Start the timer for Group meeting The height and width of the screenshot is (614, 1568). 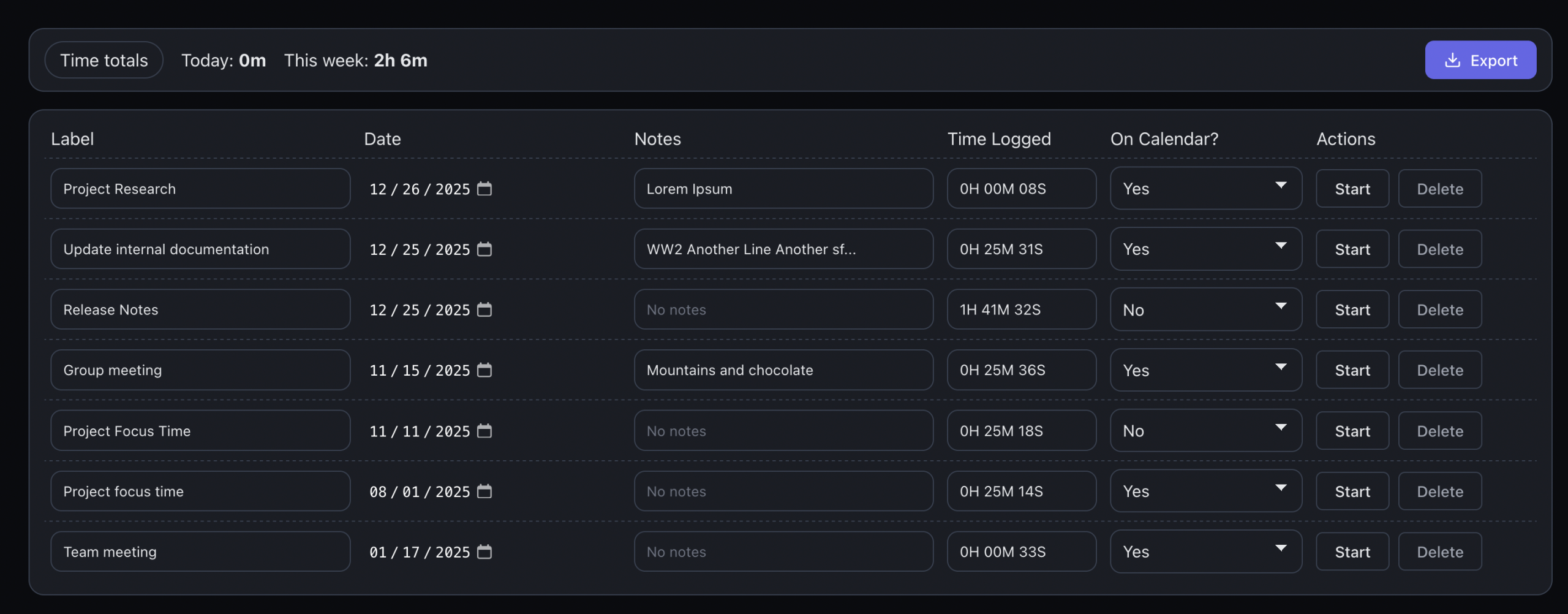click(x=1352, y=370)
